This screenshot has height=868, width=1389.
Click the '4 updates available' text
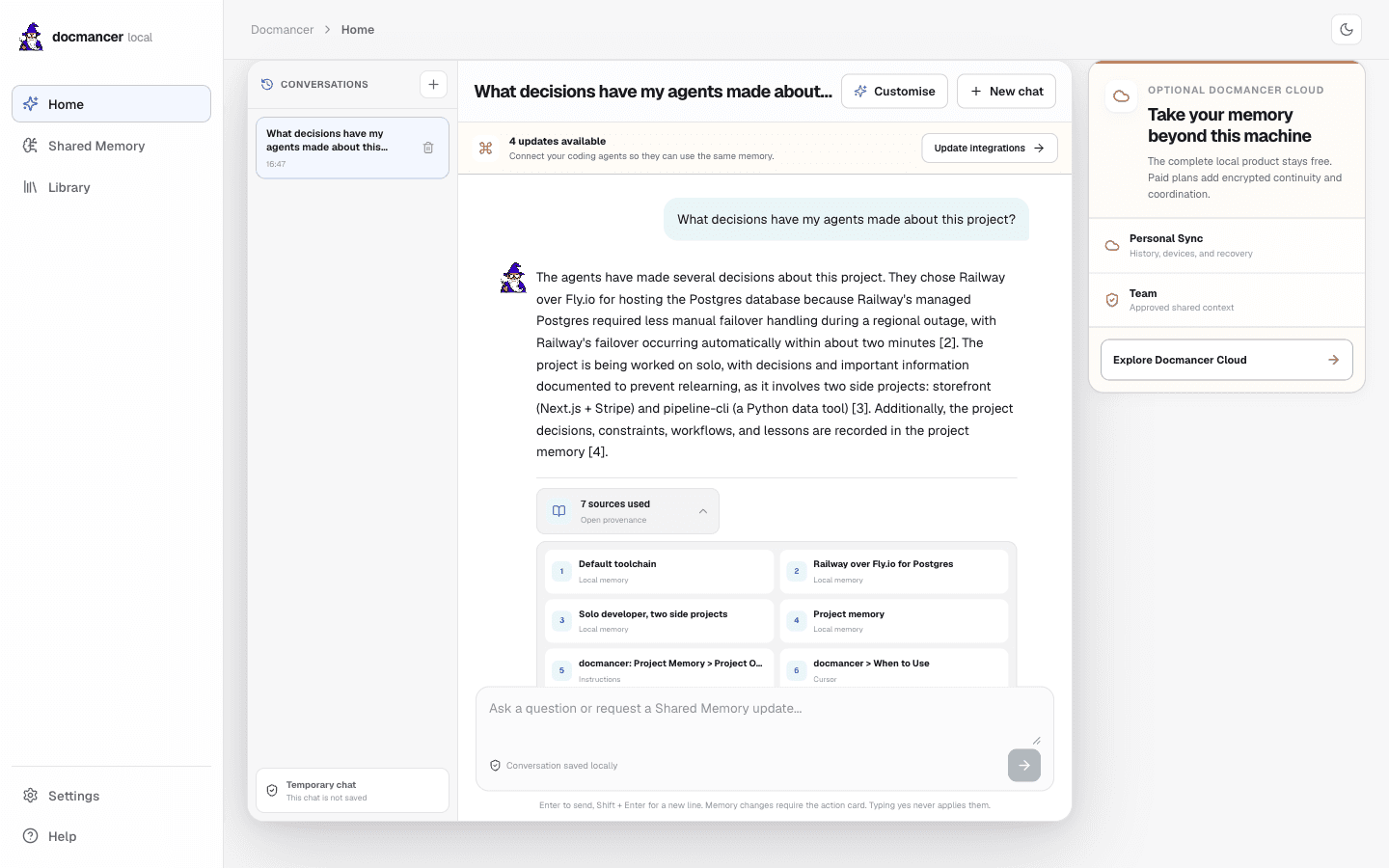click(x=558, y=141)
